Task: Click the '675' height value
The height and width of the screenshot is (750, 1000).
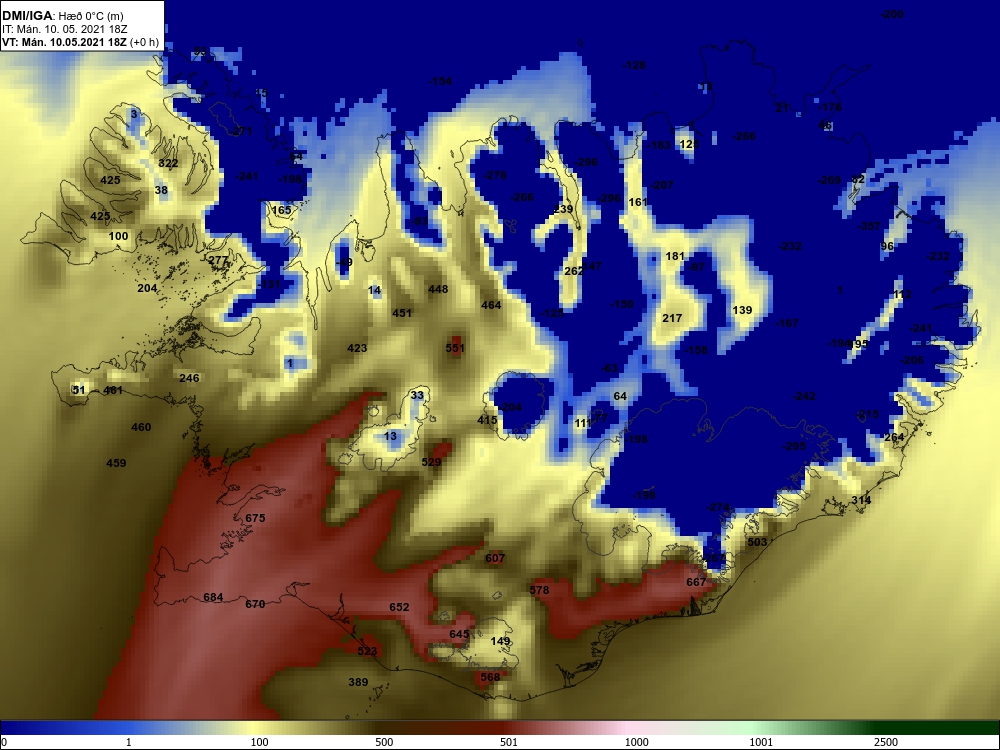Action: pyautogui.click(x=255, y=518)
